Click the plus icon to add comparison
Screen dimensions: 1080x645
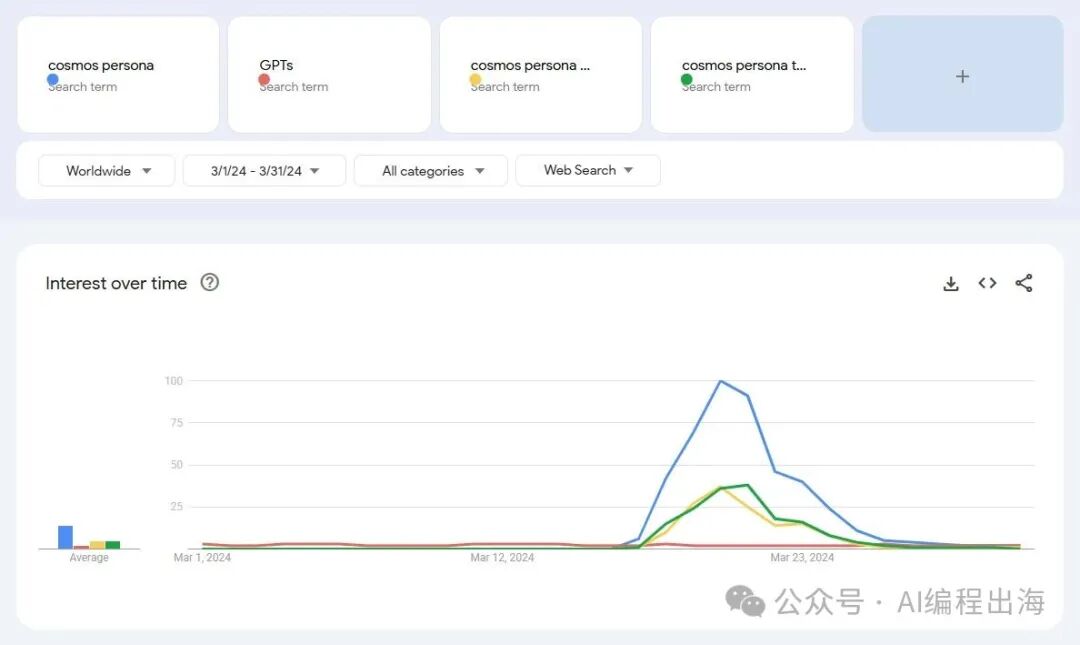tap(962, 76)
